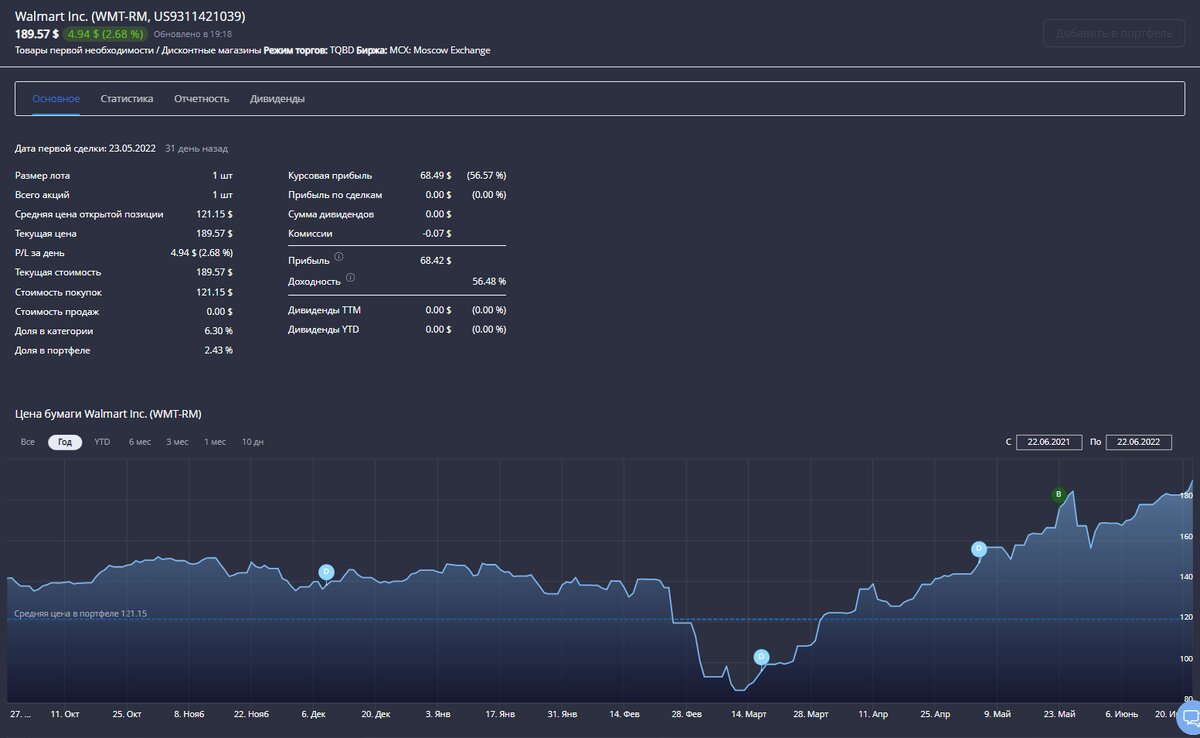Screen dimensions: 1200x738
Task: Click the 28. Март axis label
Action: pos(810,715)
